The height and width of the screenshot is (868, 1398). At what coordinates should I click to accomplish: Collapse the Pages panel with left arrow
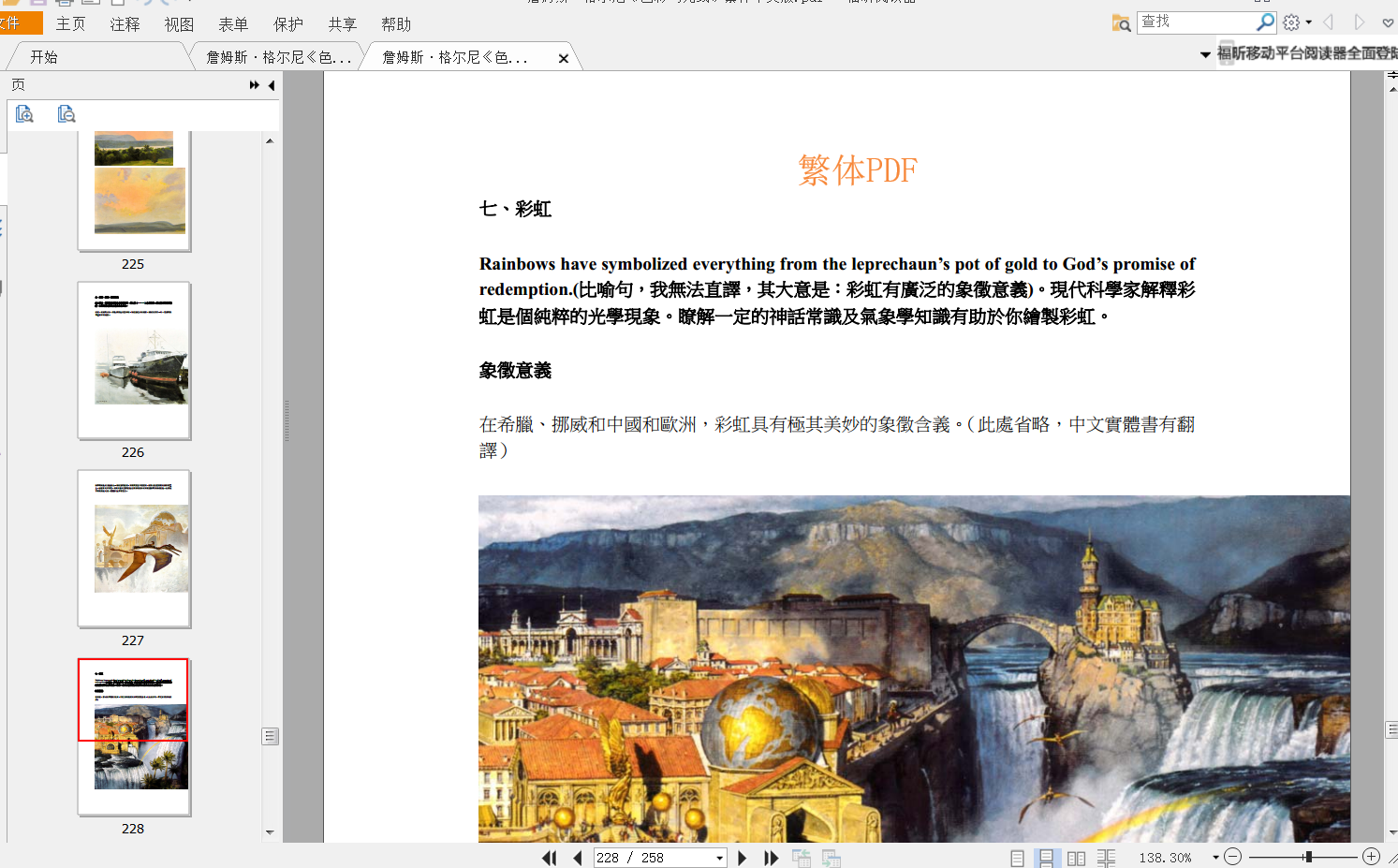coord(272,85)
